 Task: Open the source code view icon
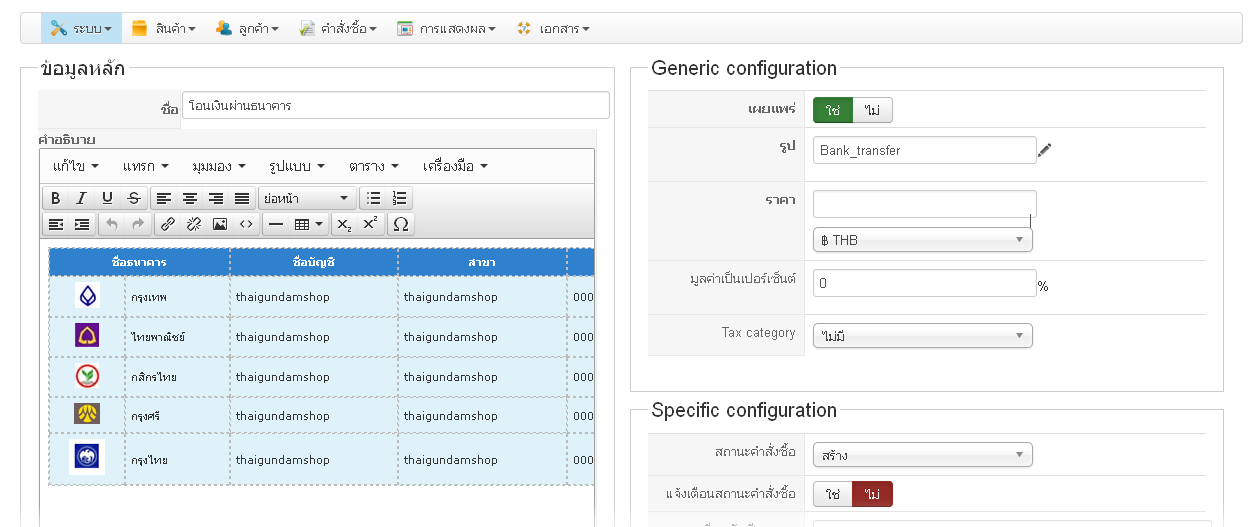click(x=246, y=224)
